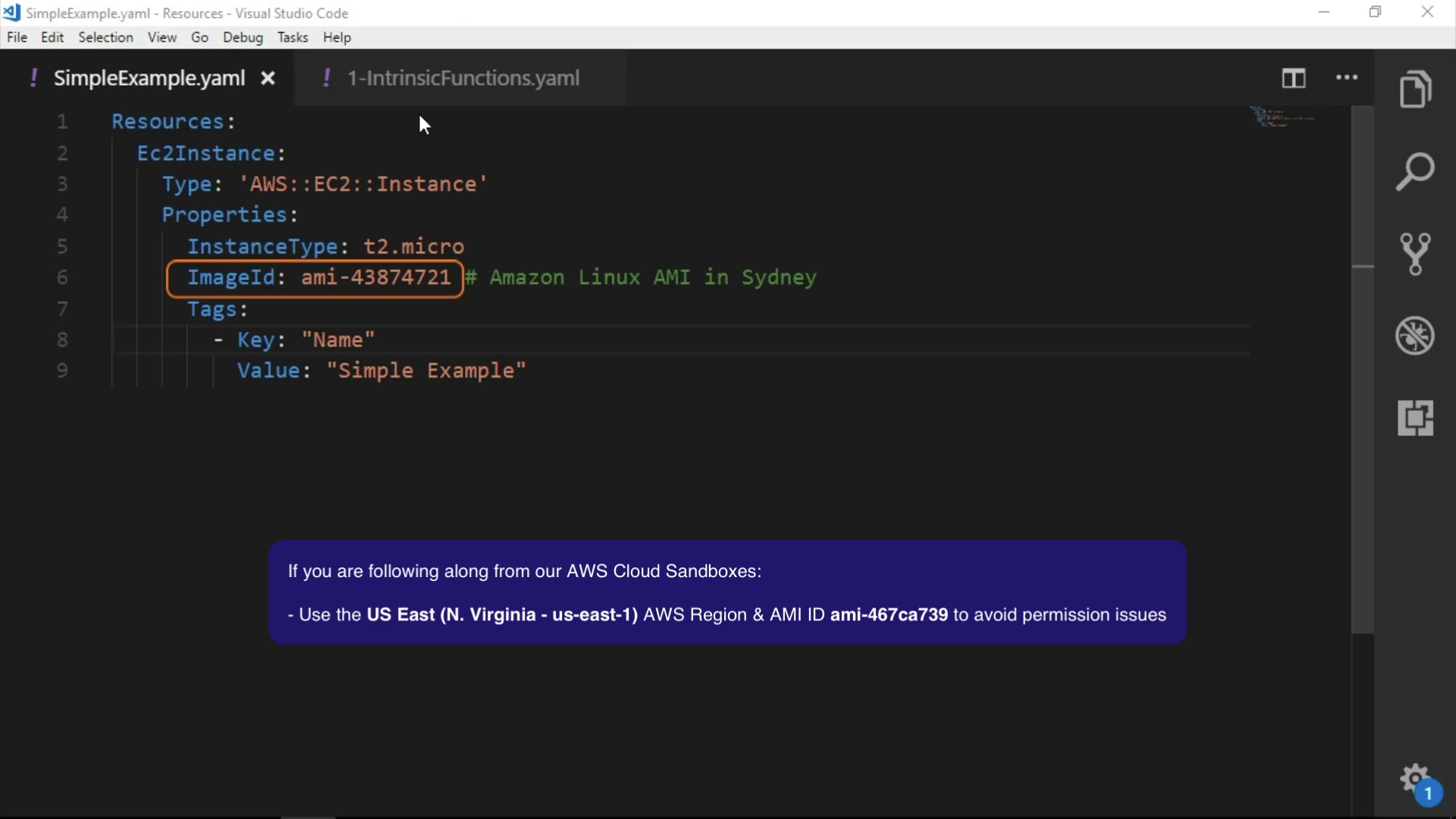
Task: Click line number 6 in gutter
Action: coord(62,278)
